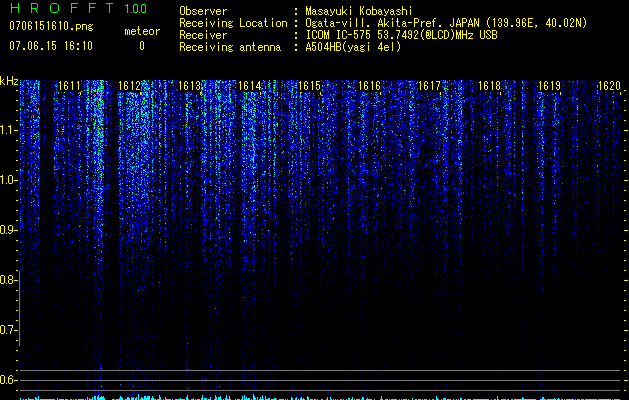Click the A504HB(yagi 4el) antenna value
This screenshot has height=400, width=629.
point(353,47)
